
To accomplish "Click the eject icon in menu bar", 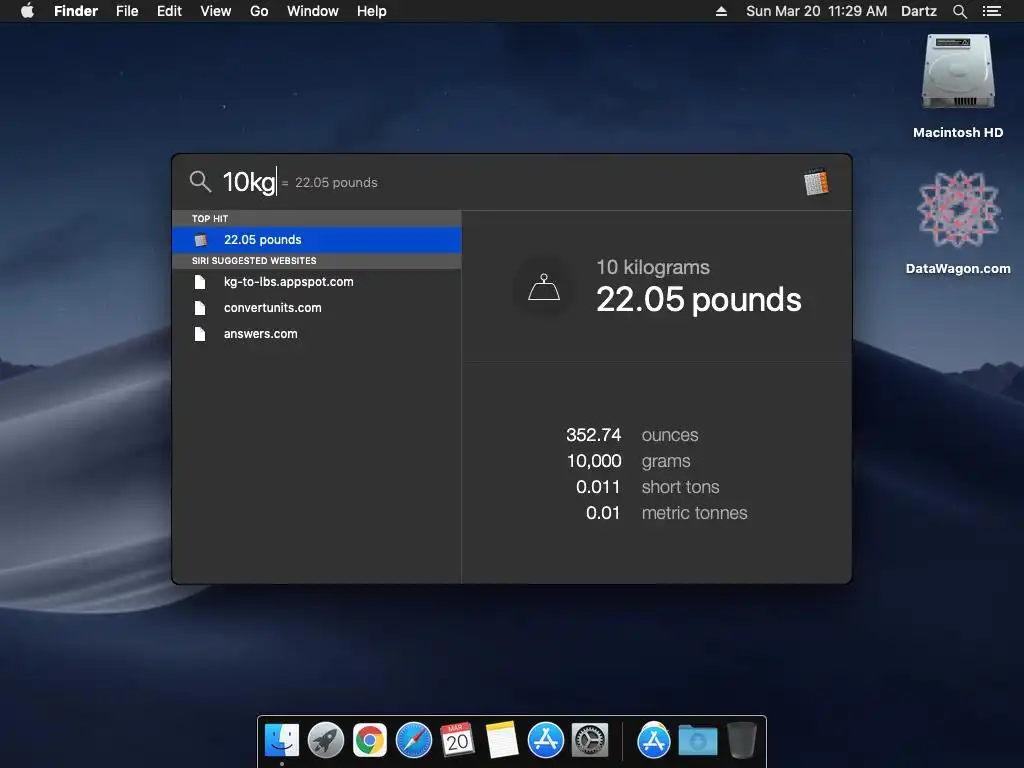I will coord(721,11).
